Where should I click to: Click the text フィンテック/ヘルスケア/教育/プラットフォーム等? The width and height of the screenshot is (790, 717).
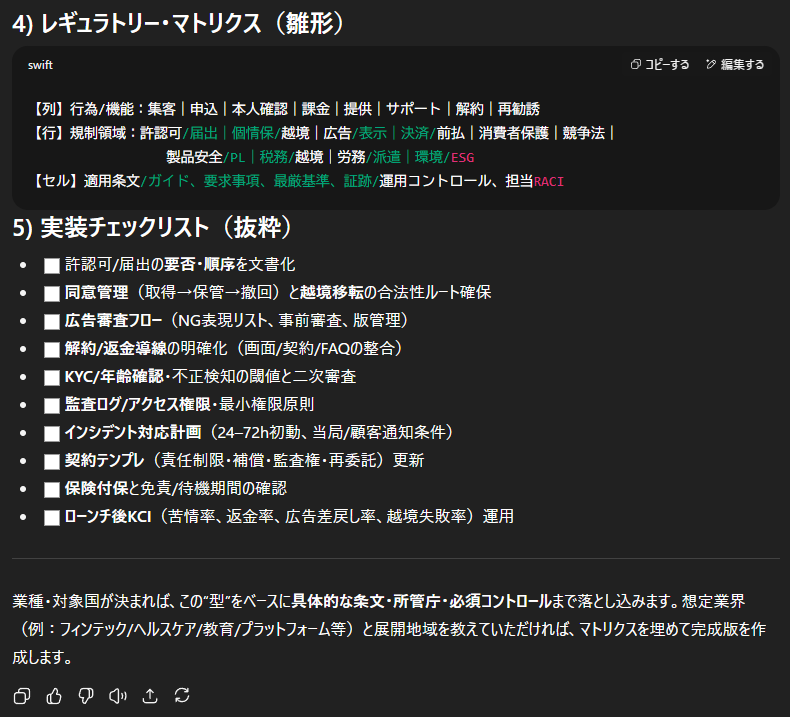coord(203,629)
